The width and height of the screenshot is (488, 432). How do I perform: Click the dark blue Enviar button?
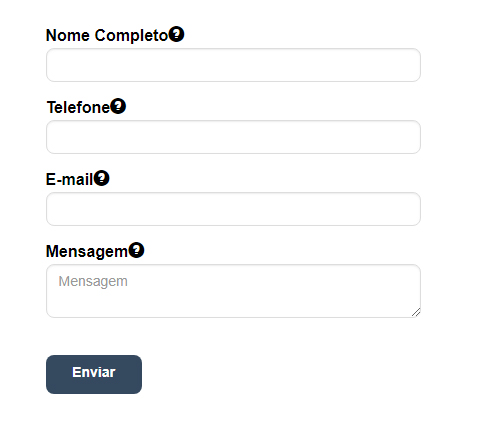(x=94, y=374)
